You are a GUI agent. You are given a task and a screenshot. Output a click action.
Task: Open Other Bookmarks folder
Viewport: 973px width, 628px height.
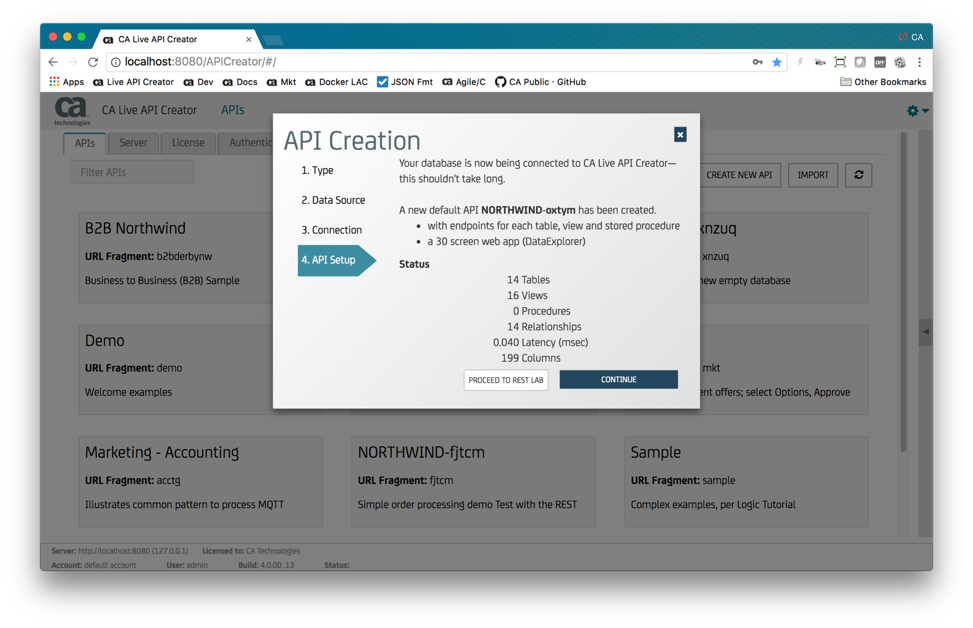coord(882,82)
